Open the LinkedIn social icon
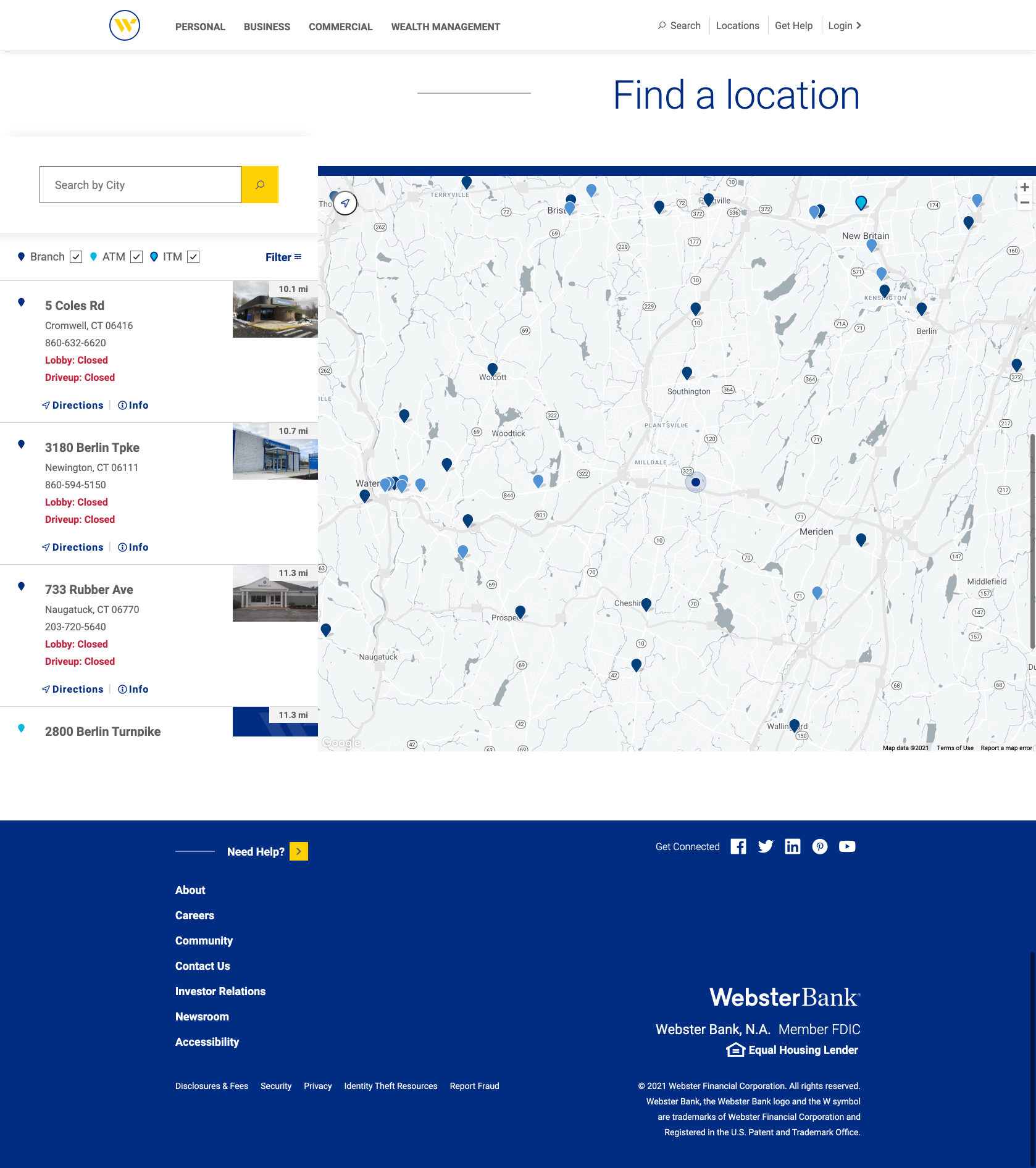This screenshot has height=1168, width=1036. click(793, 846)
